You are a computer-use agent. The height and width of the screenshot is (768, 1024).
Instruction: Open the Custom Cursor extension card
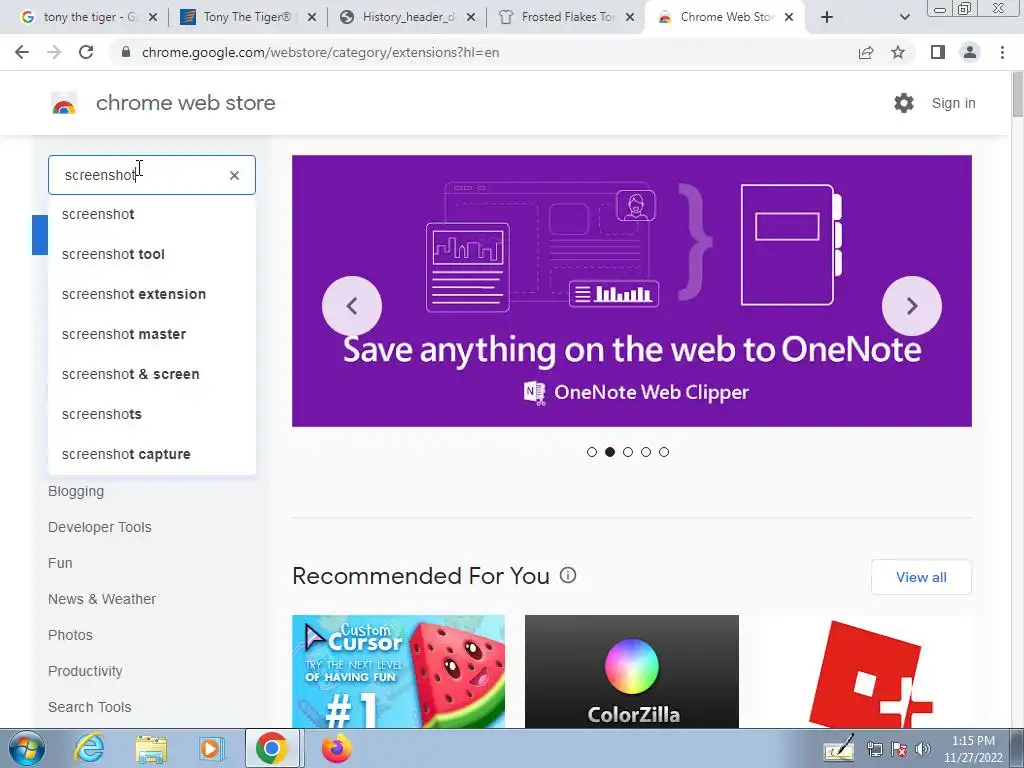click(x=398, y=671)
